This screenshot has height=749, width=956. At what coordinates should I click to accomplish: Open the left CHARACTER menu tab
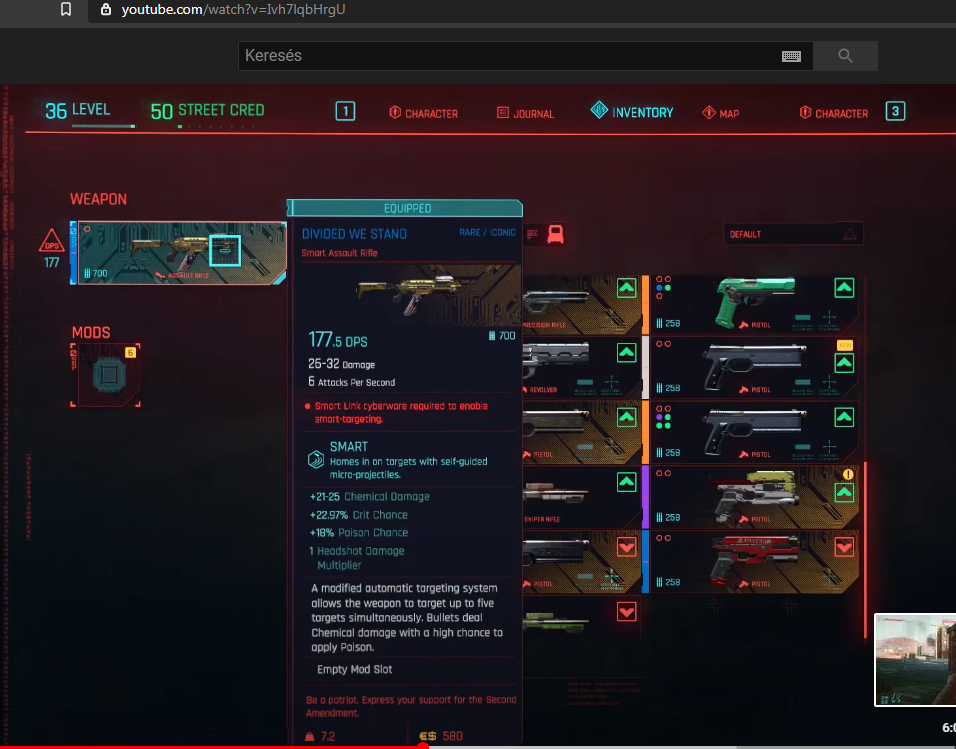coord(424,113)
